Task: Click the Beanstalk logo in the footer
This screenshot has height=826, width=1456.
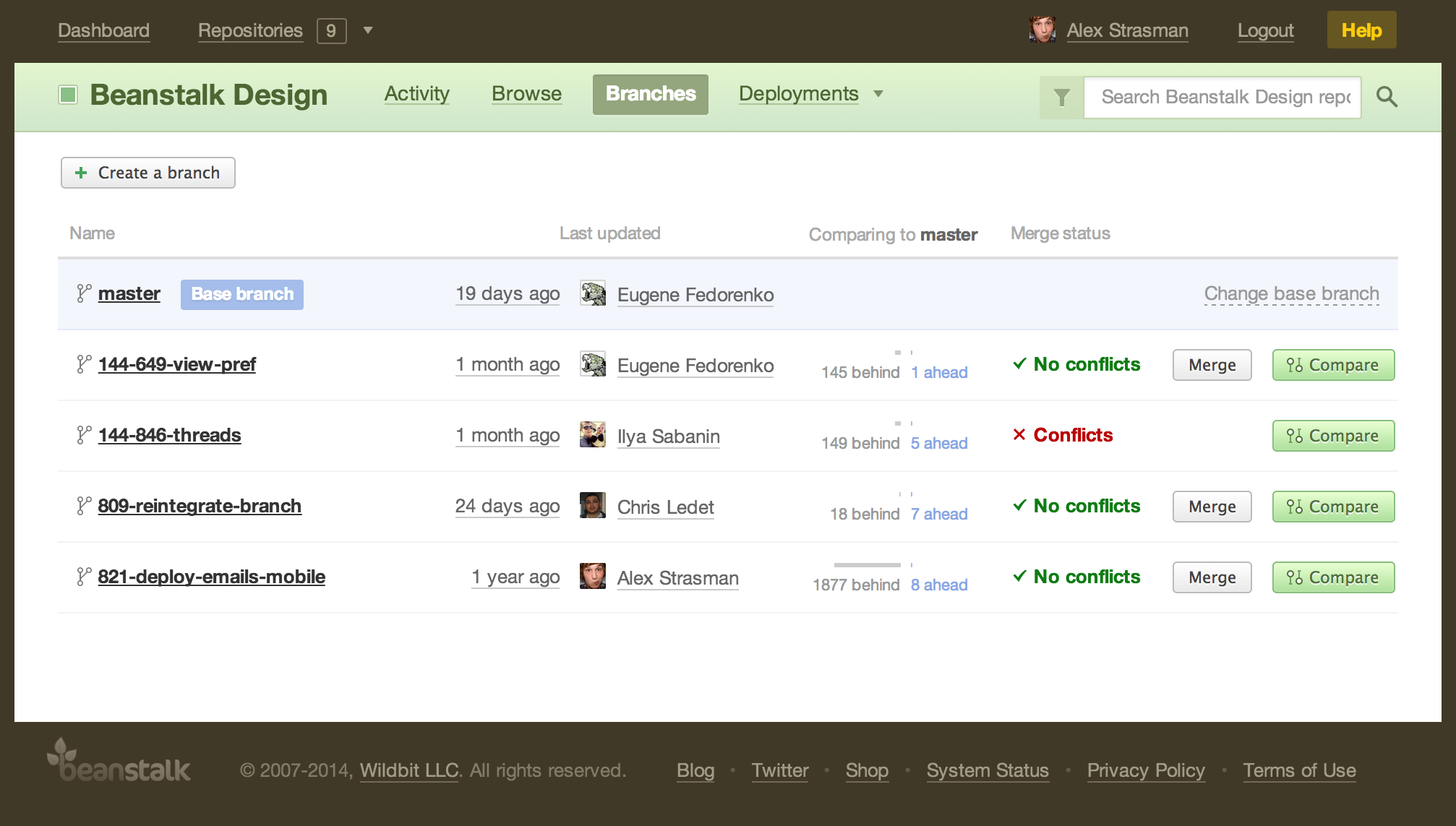Action: [x=119, y=761]
